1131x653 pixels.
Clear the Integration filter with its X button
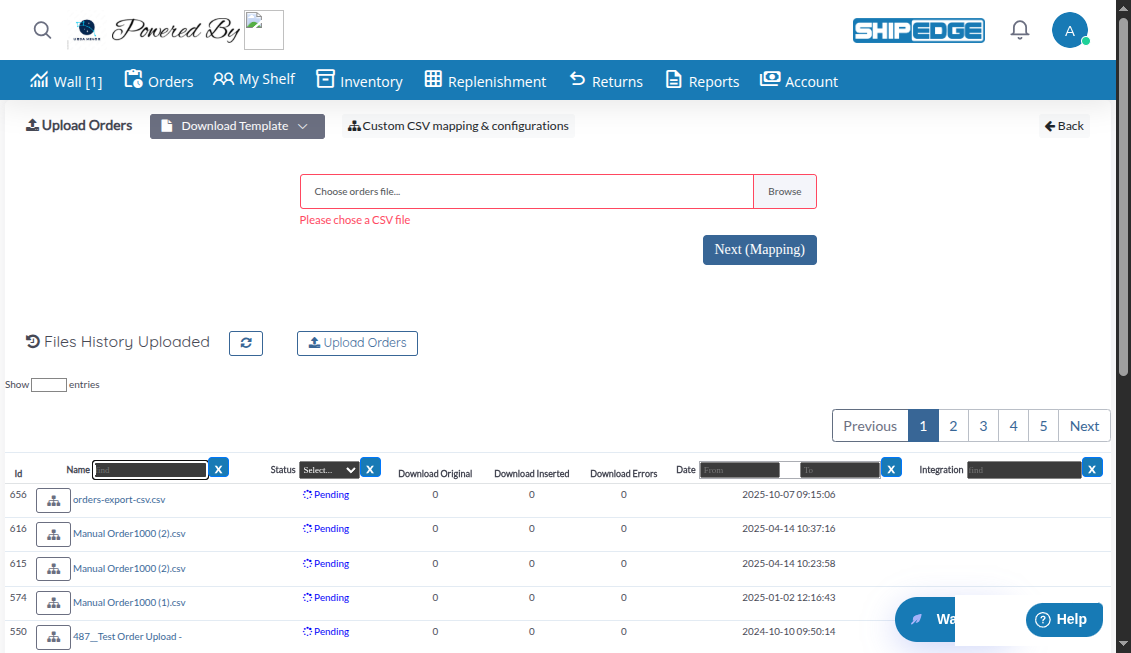point(1092,467)
